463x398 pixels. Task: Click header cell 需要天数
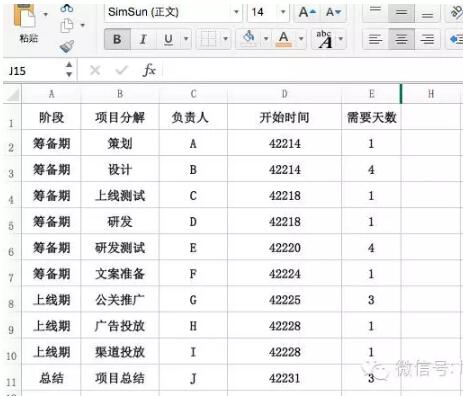(x=371, y=117)
